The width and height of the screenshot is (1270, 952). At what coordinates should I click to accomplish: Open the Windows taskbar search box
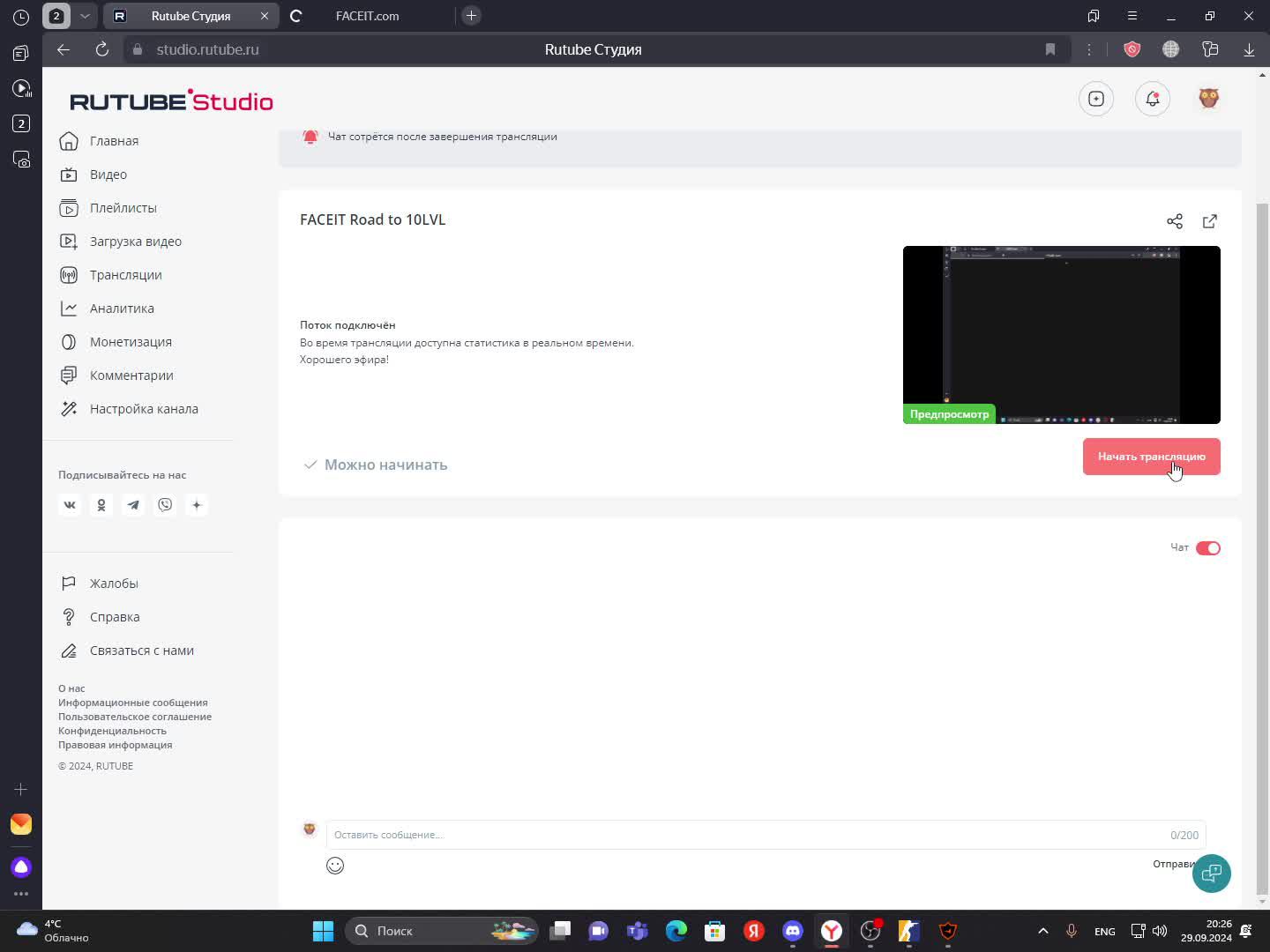(x=442, y=931)
